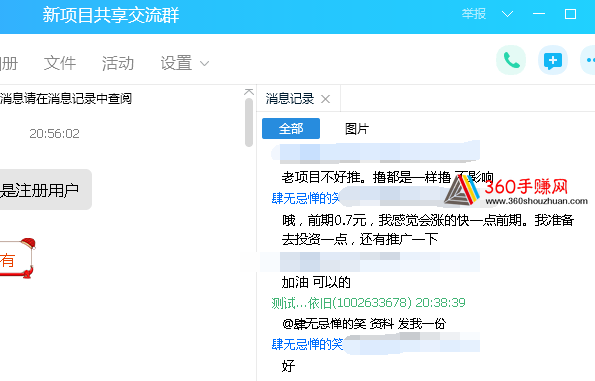
Task: Click the message 加油 可以的
Action: [x=316, y=282]
